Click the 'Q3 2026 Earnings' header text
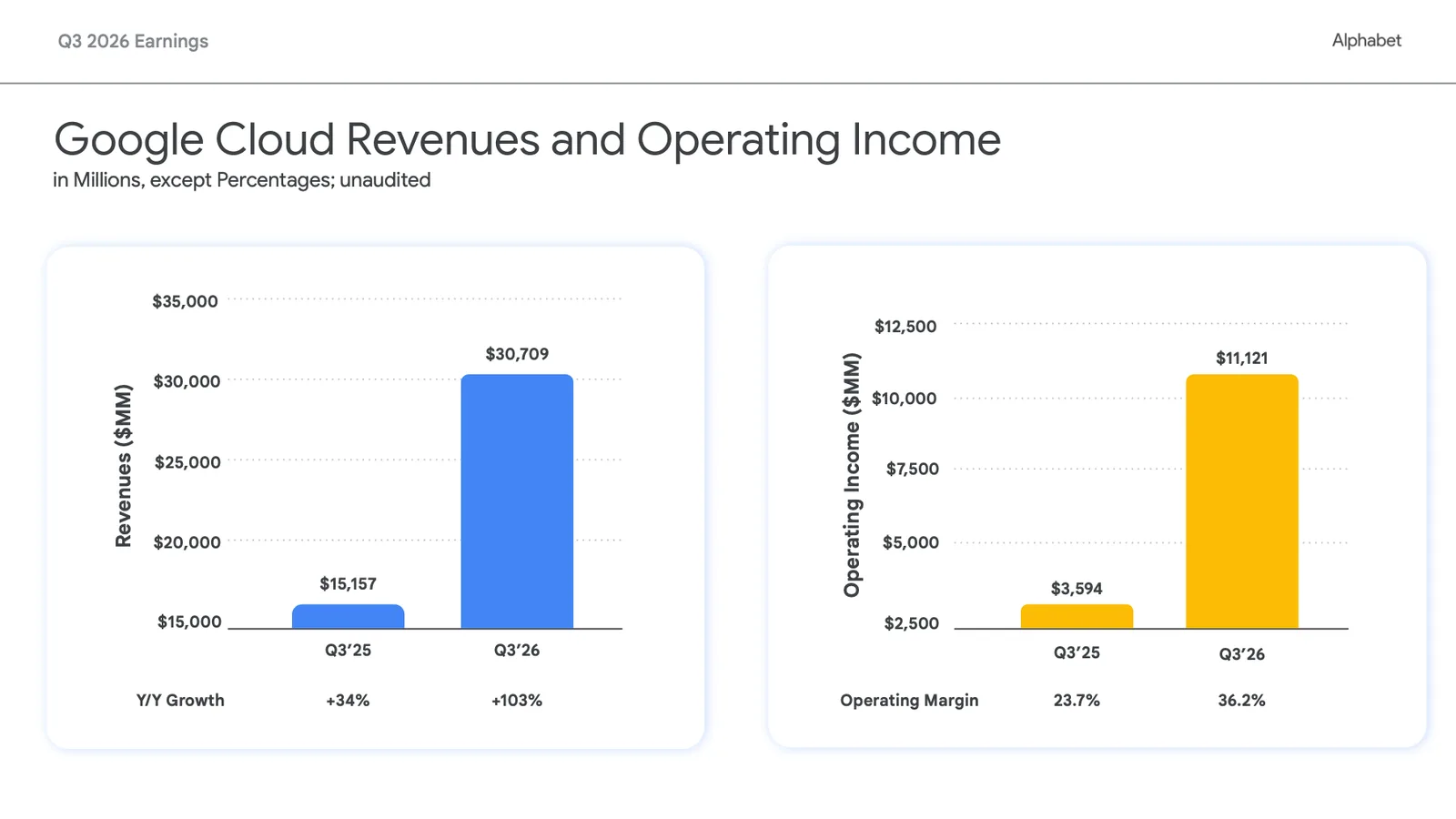Viewport: 1456px width, 819px height. 133,41
